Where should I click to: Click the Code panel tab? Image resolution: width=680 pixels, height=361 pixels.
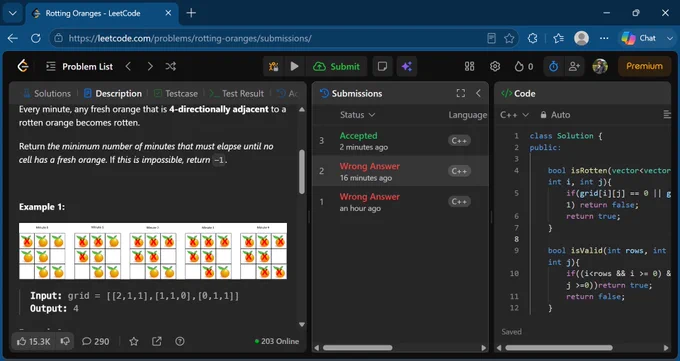click(518, 93)
